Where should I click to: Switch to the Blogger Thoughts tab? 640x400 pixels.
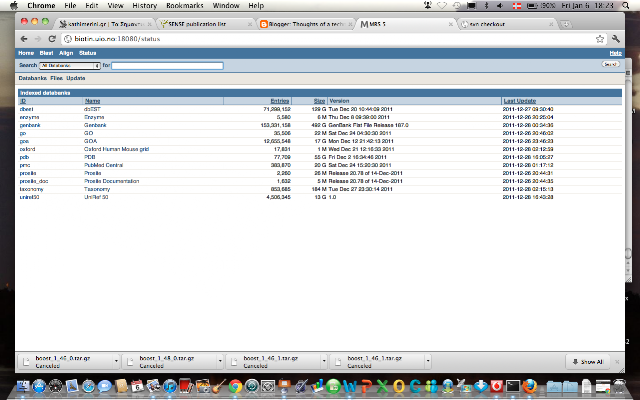(306, 24)
